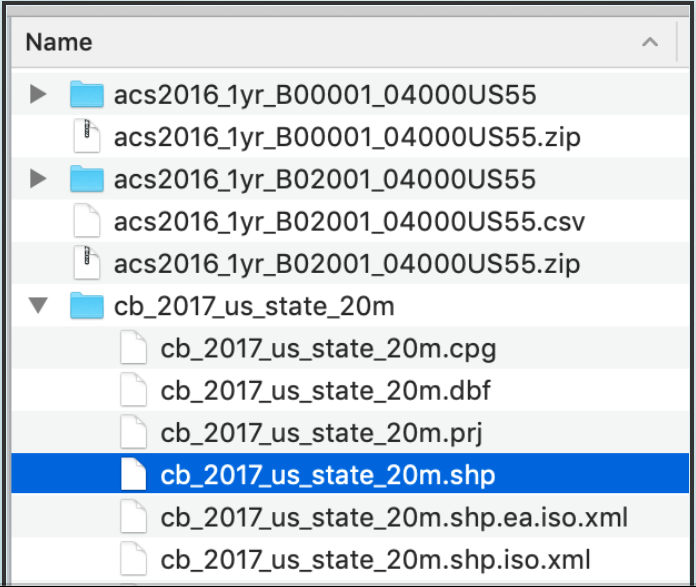Click the acs2016_1yr_B00001_04000US55 folder icon
This screenshot has width=696, height=587.
[88, 95]
